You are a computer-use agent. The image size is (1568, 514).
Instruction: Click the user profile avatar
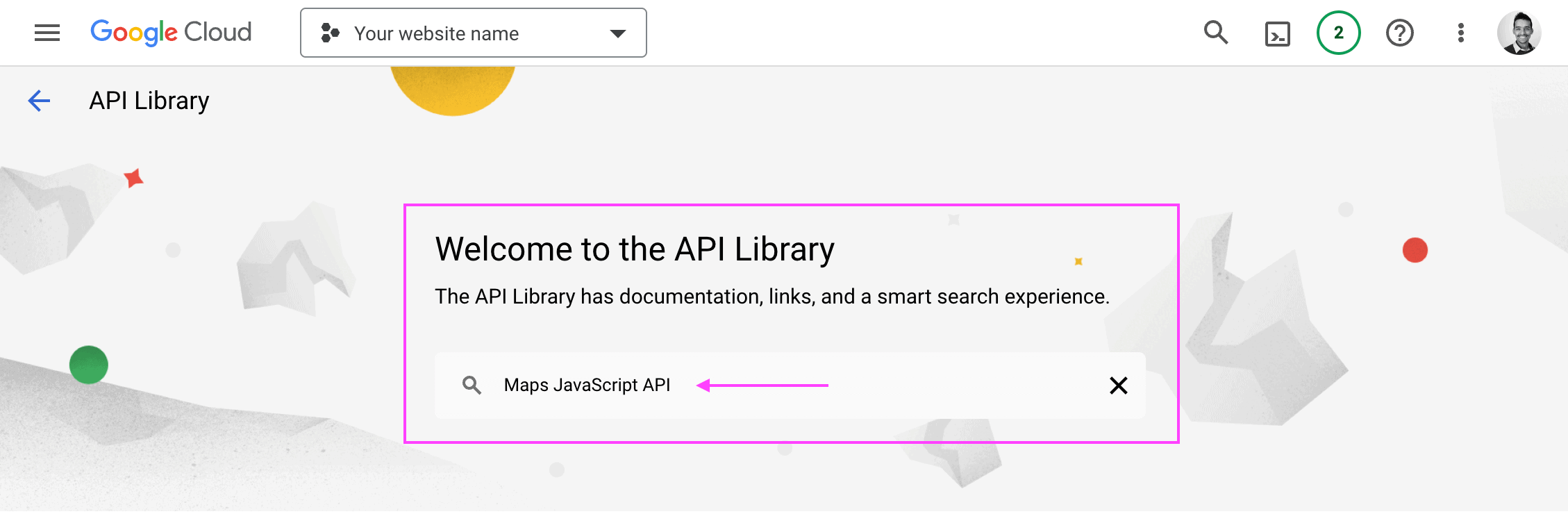[1519, 33]
